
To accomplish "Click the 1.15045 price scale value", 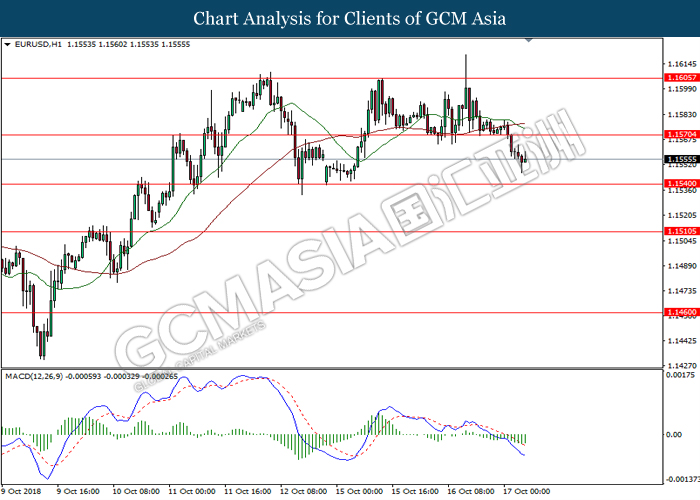I will pyautogui.click(x=682, y=241).
